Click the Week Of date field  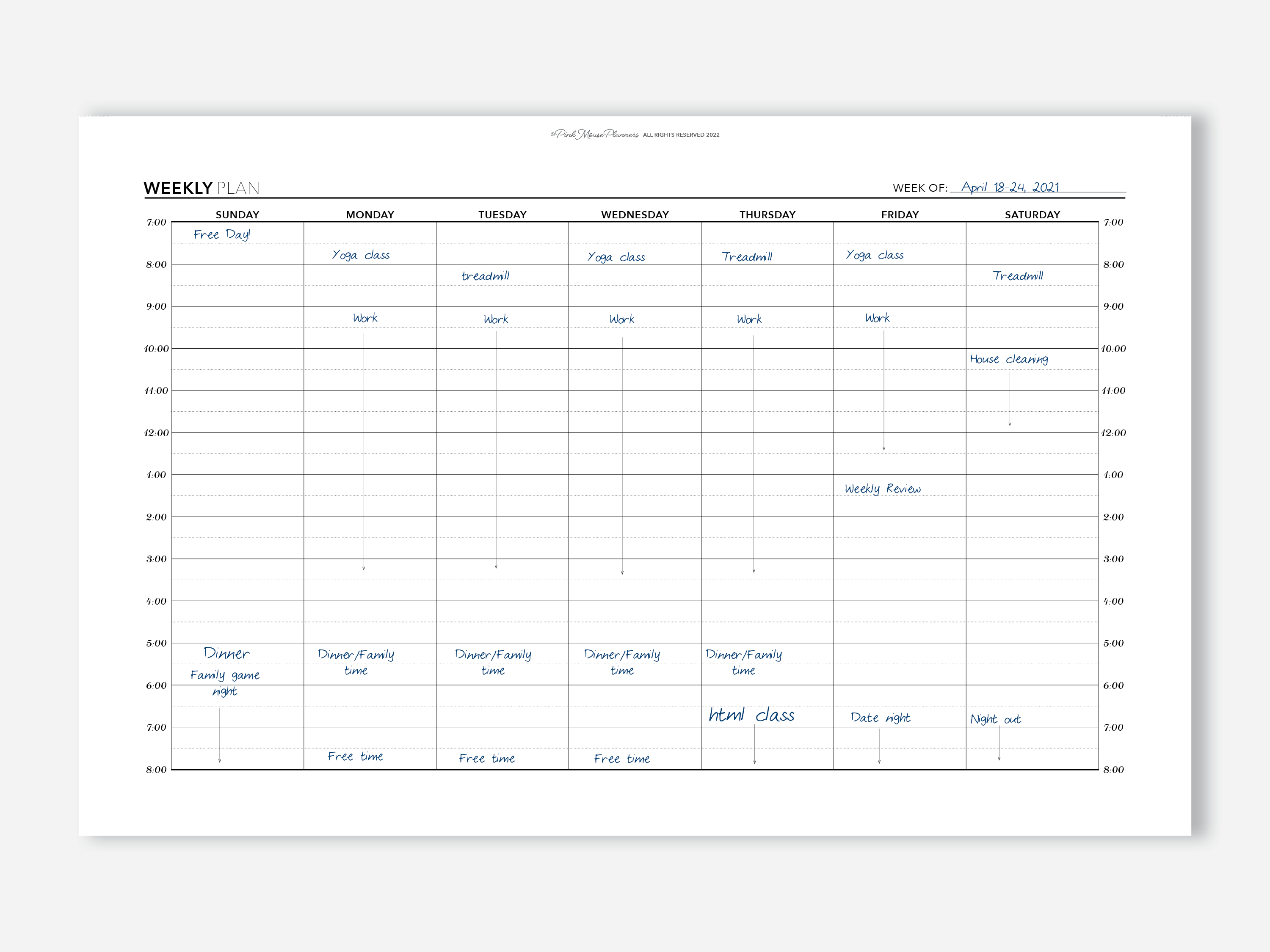tap(1010, 187)
